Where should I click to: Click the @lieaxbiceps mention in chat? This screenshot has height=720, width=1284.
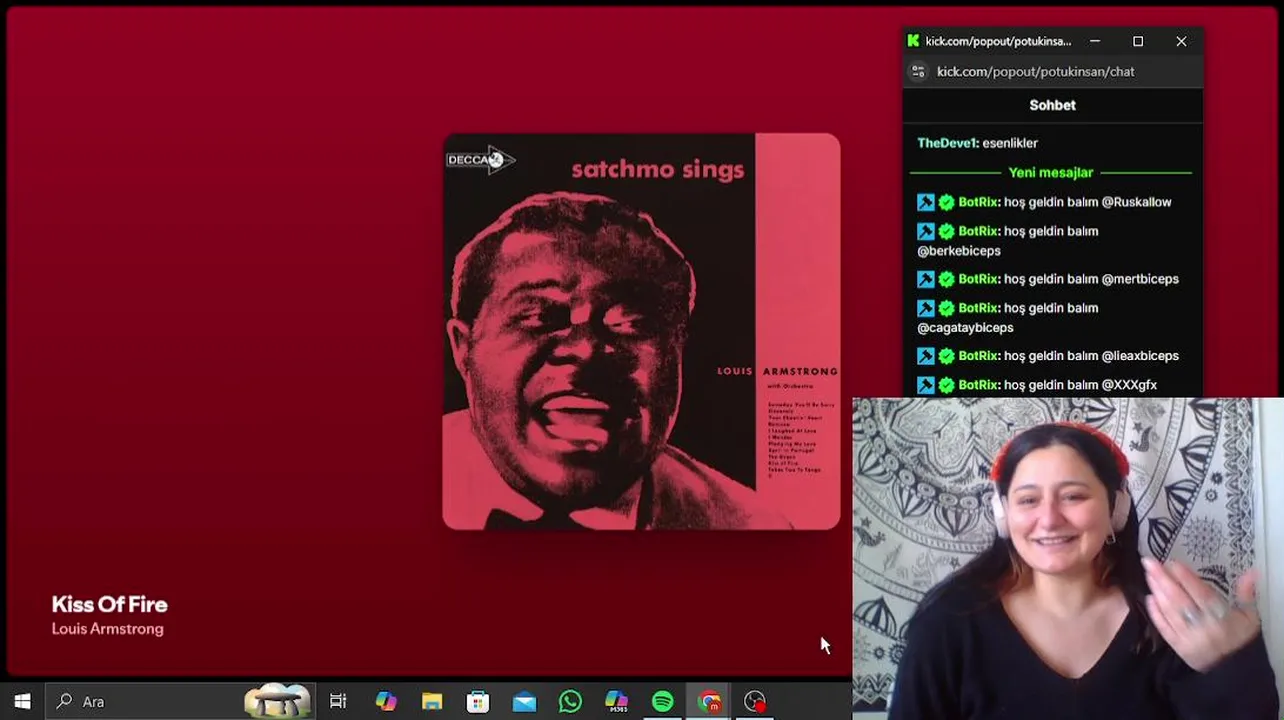(1140, 356)
